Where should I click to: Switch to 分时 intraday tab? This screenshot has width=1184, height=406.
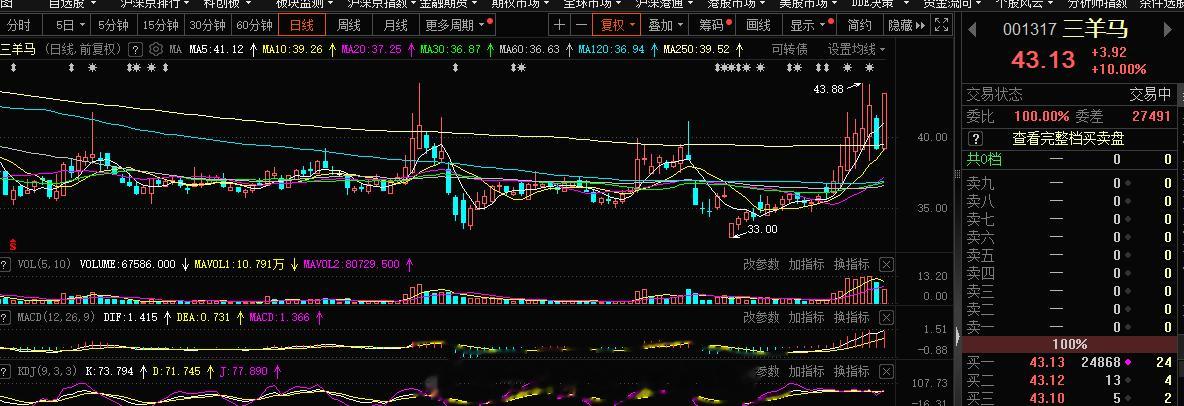point(20,25)
